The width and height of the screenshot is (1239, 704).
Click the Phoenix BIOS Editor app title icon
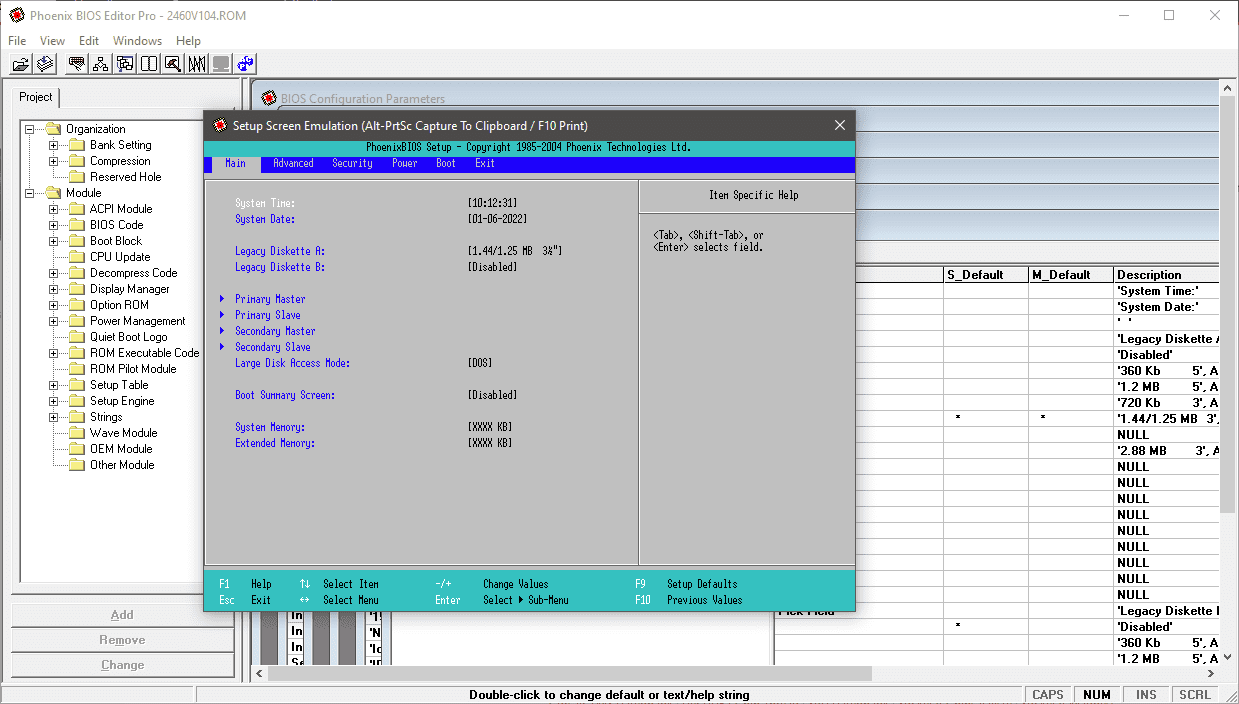point(16,15)
